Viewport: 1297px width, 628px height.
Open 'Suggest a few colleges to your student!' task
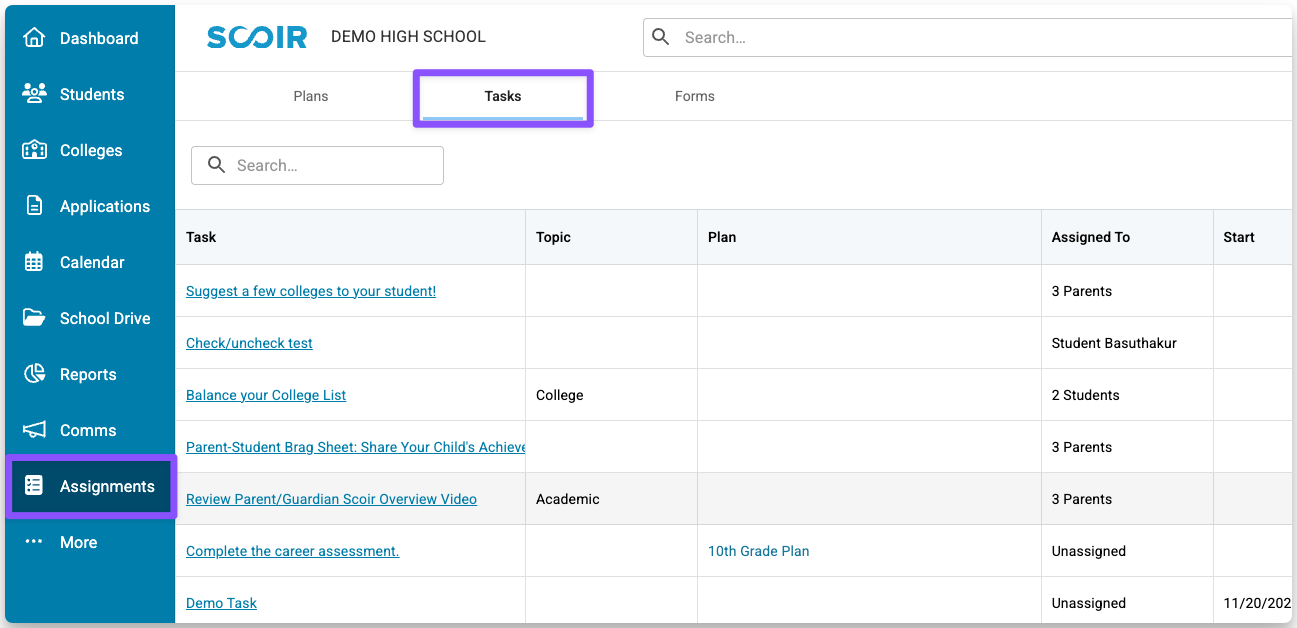point(311,291)
